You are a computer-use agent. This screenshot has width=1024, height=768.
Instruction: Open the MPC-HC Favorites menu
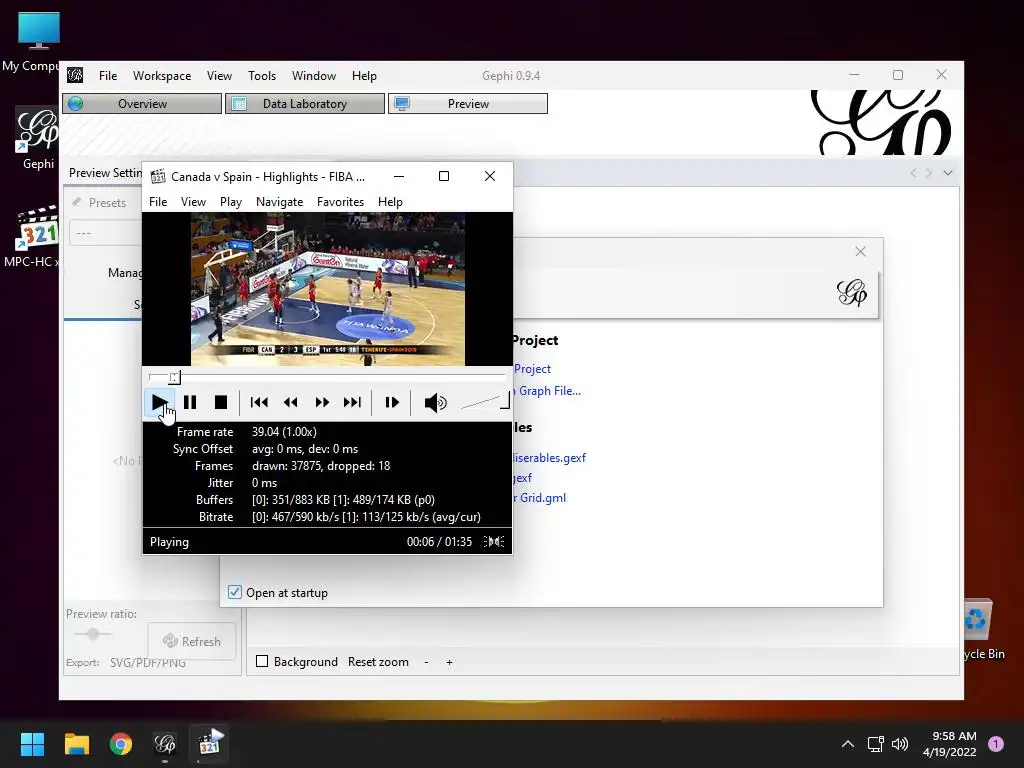pos(340,202)
